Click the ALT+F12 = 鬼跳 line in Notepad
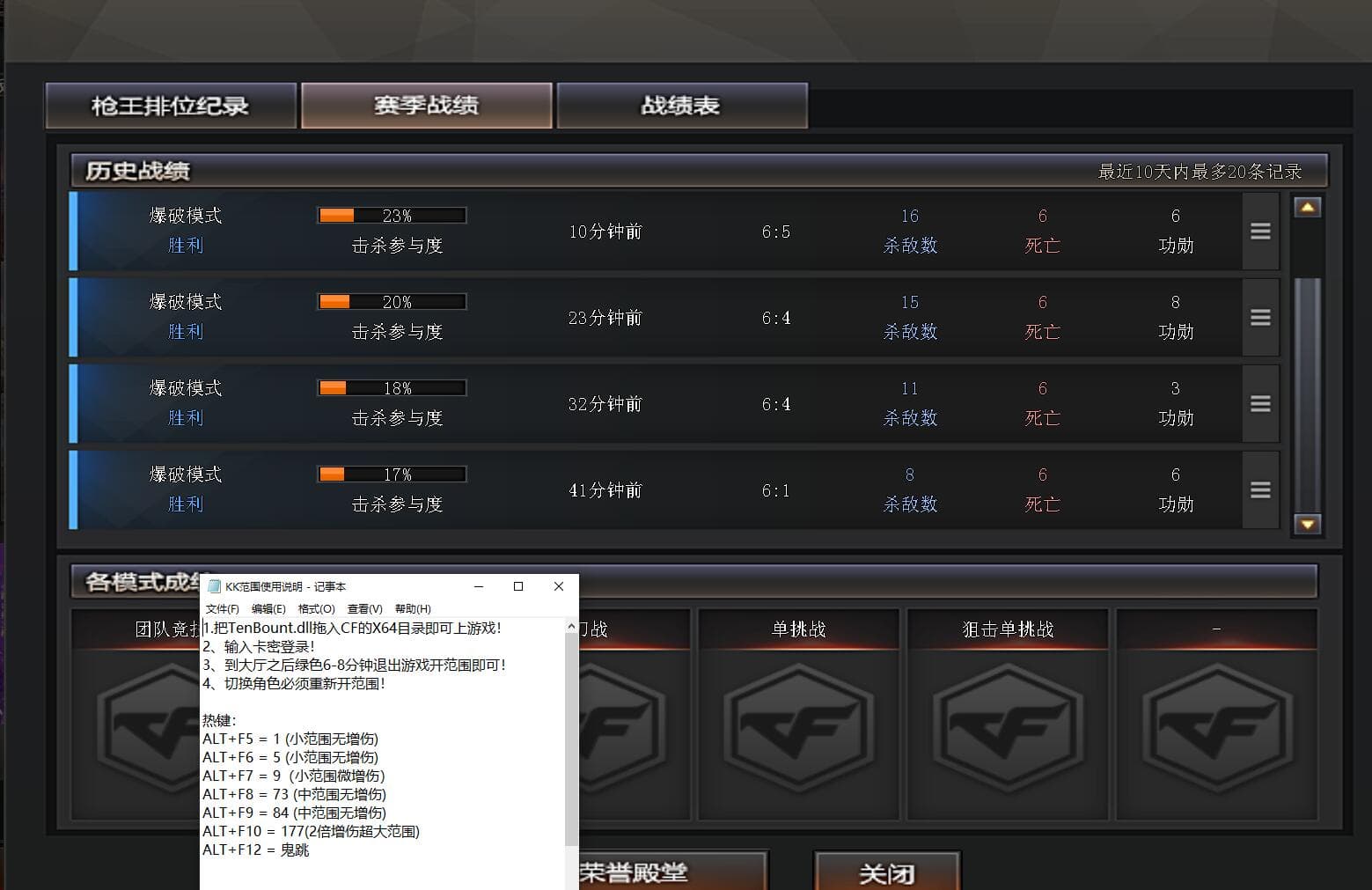 [x=256, y=850]
